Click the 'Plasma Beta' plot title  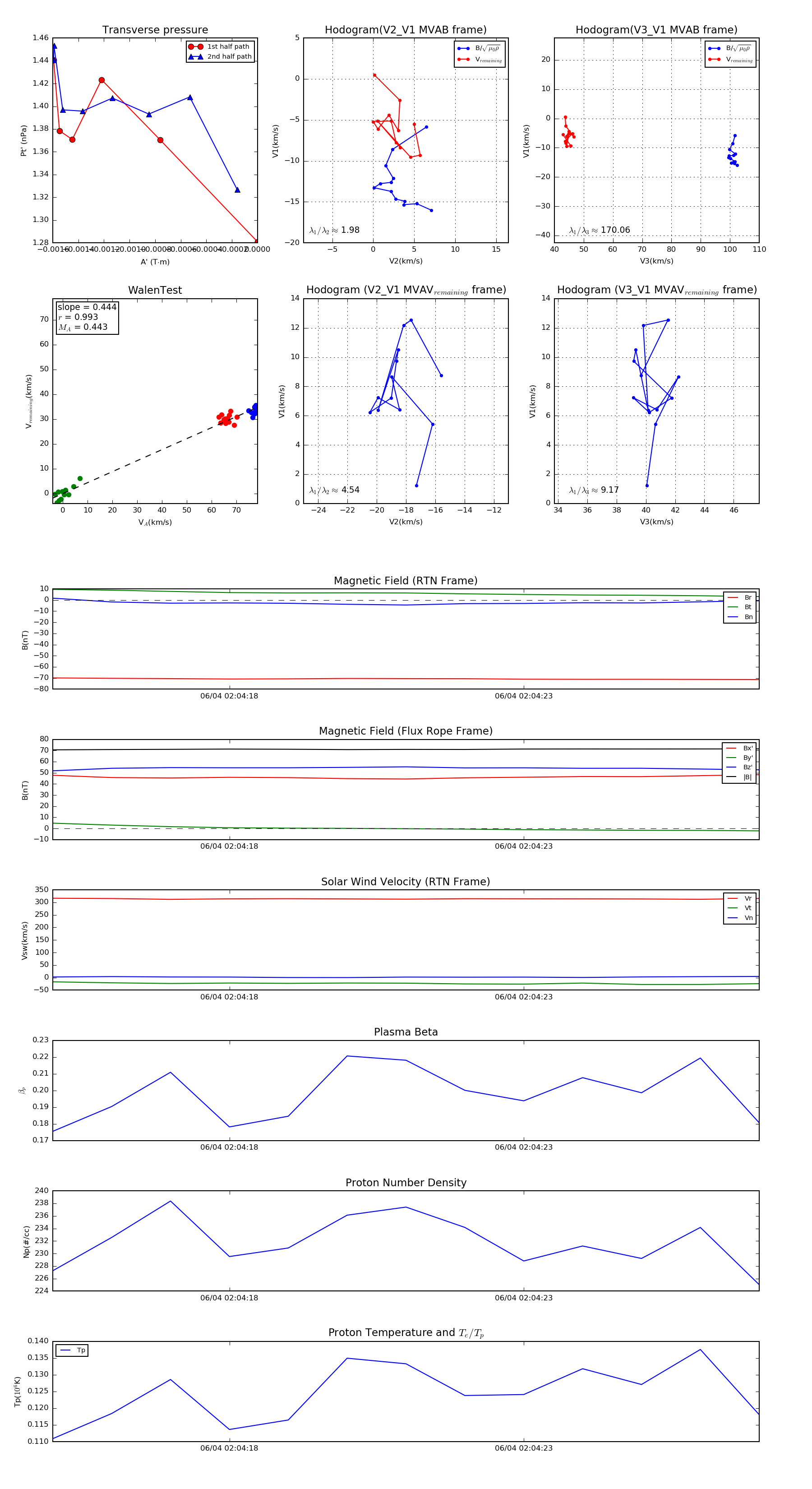[x=406, y=1032]
